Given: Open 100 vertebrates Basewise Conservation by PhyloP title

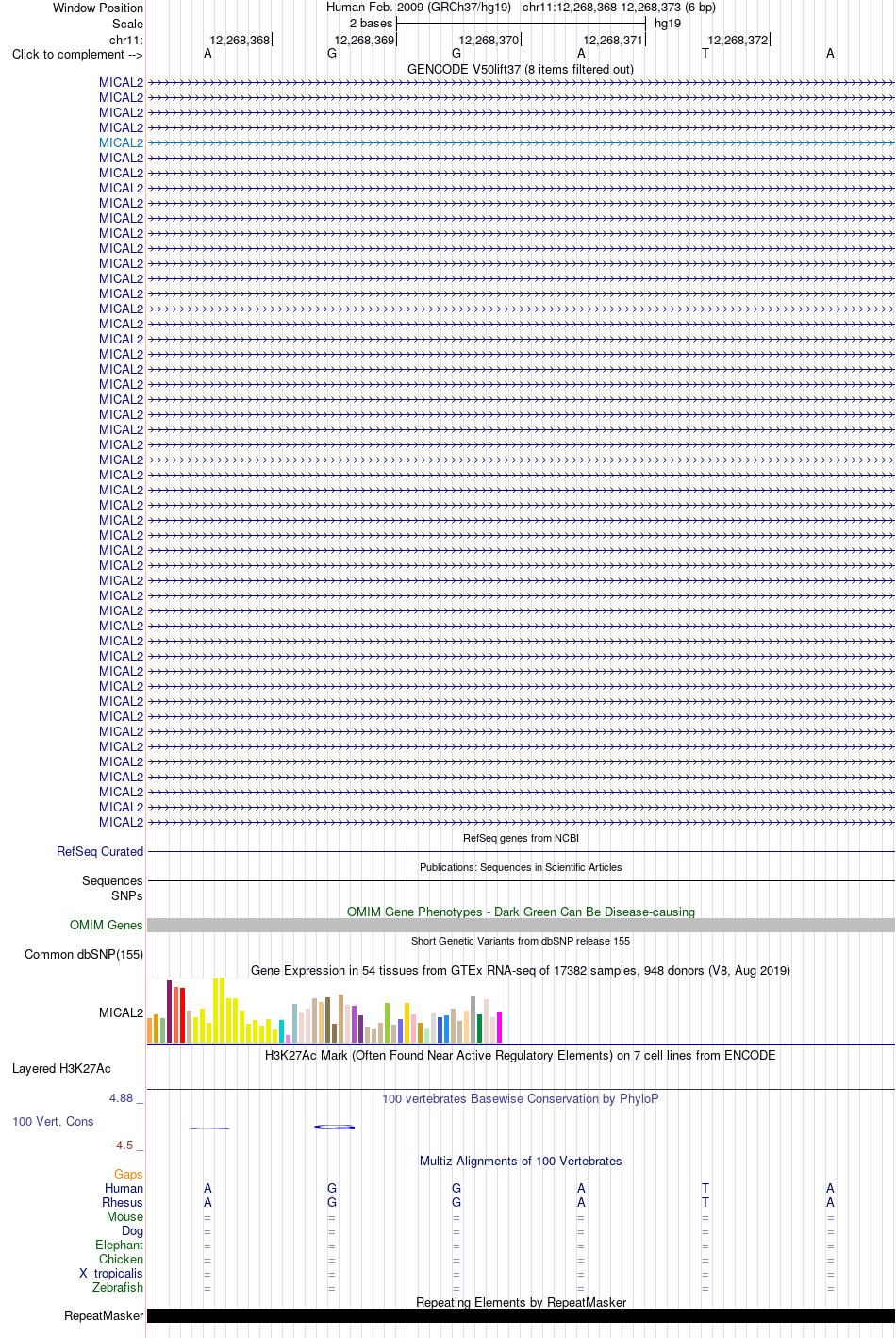Looking at the screenshot, I should pos(521,1098).
